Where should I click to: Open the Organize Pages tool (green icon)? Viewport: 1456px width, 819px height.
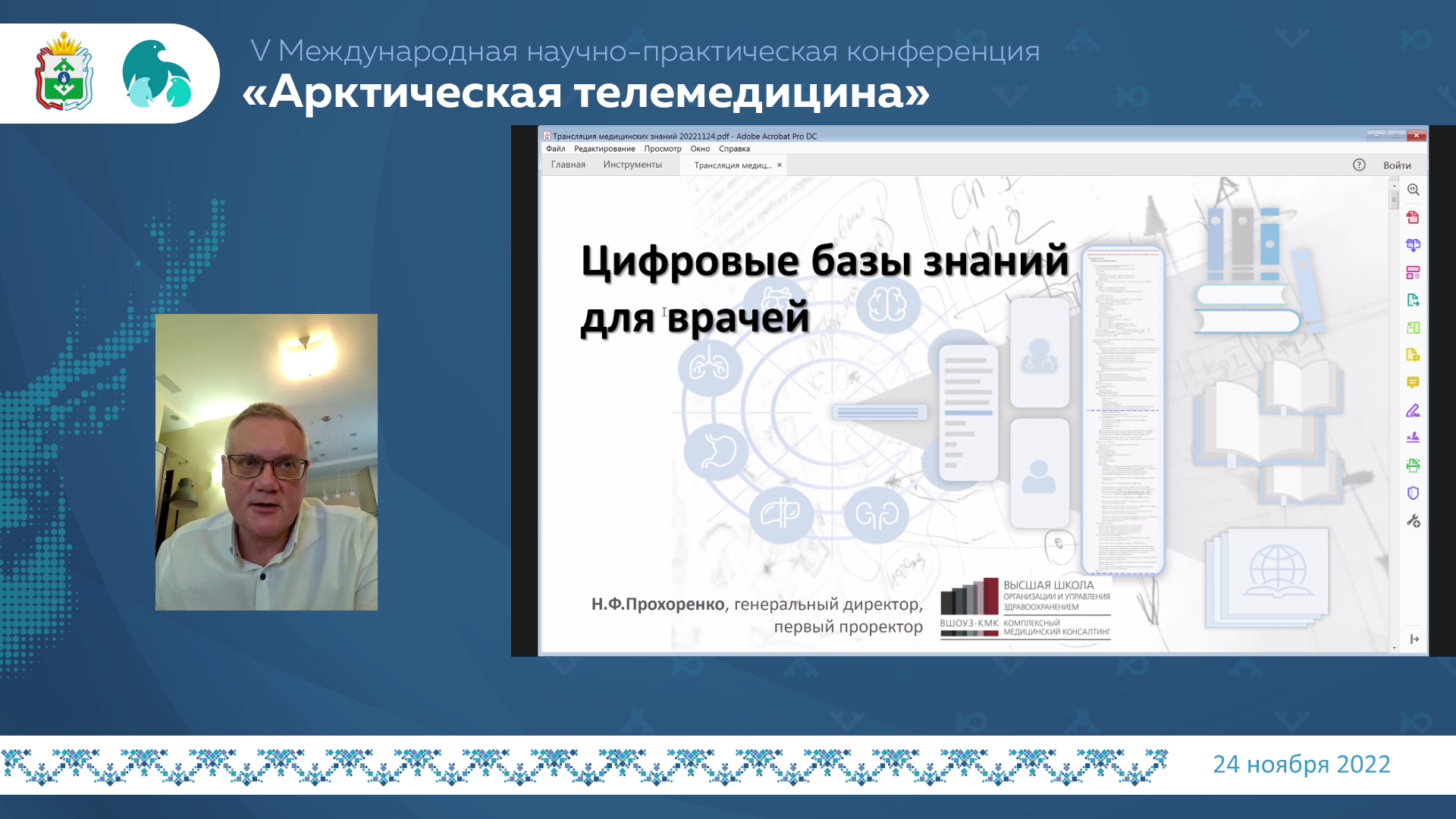pyautogui.click(x=1413, y=328)
